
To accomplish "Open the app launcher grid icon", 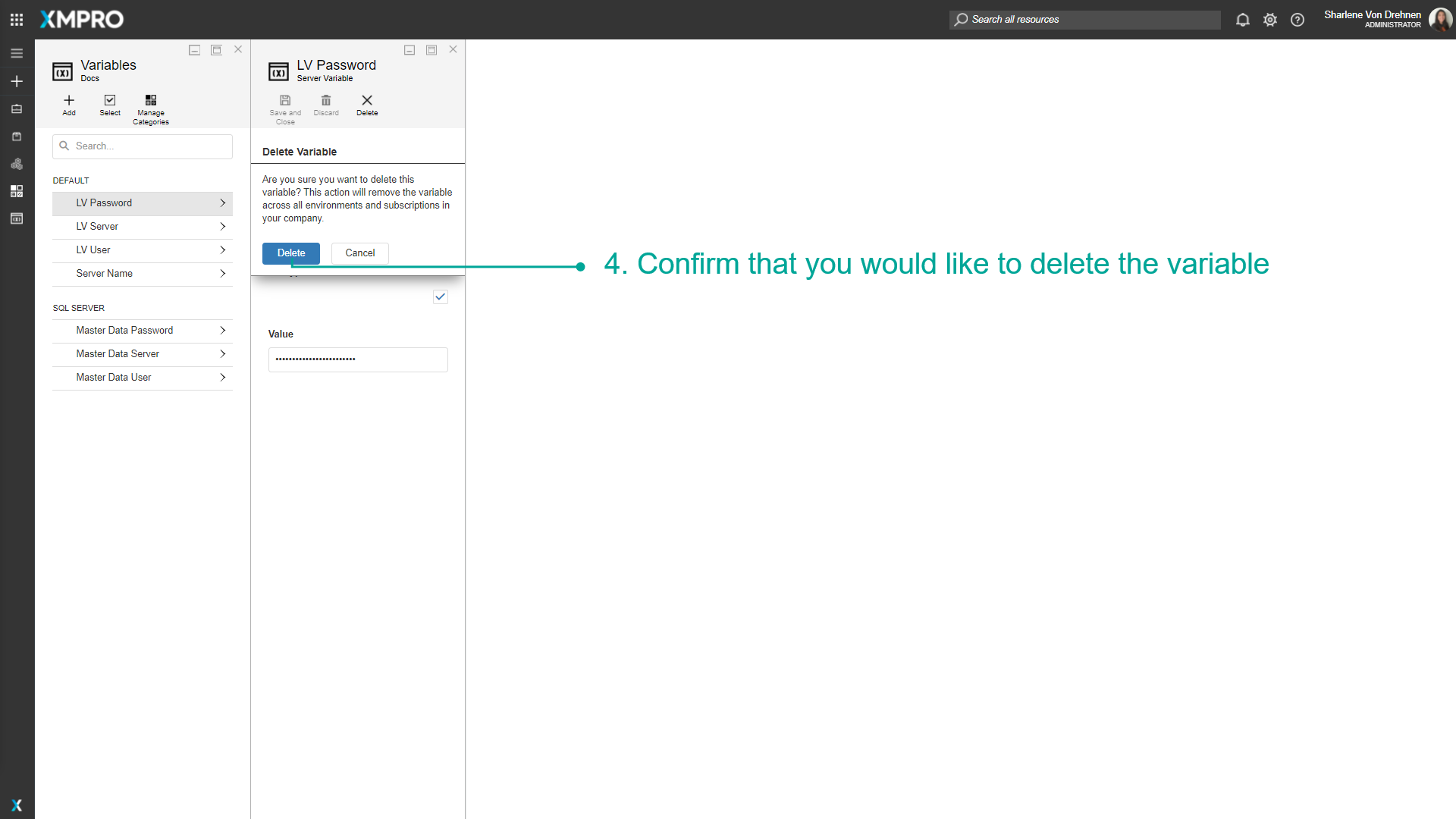I will pyautogui.click(x=16, y=19).
